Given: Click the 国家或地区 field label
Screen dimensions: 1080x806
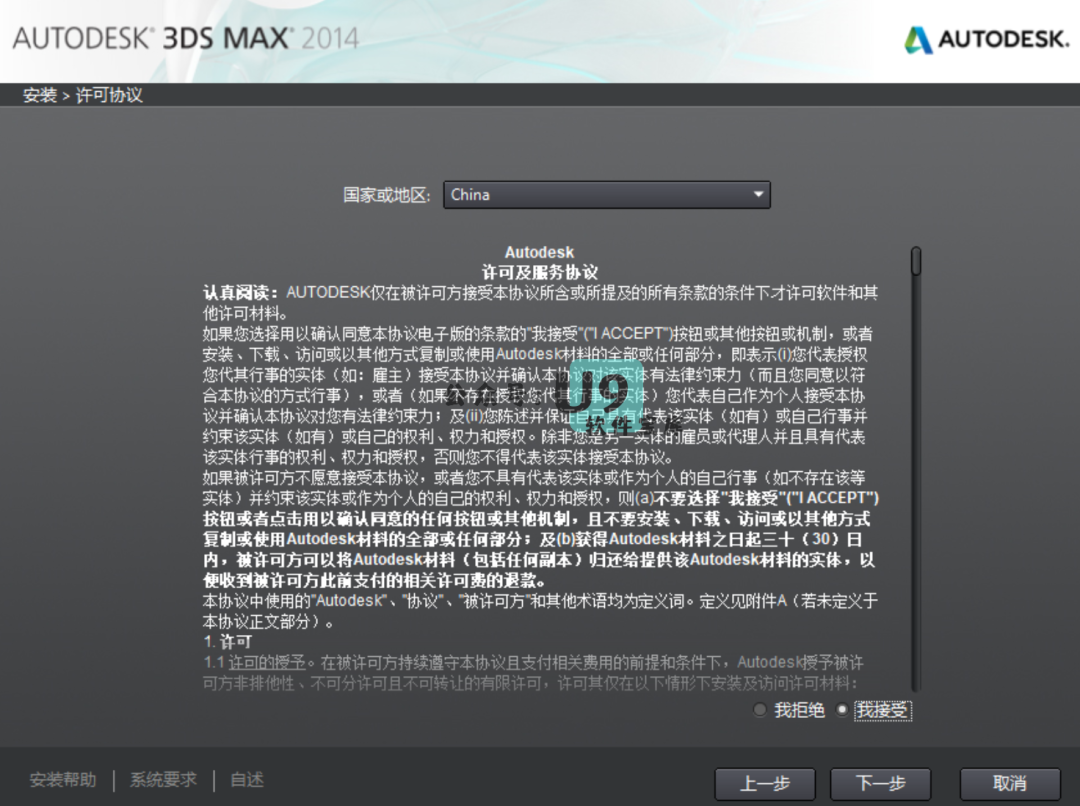Looking at the screenshot, I should click(386, 195).
